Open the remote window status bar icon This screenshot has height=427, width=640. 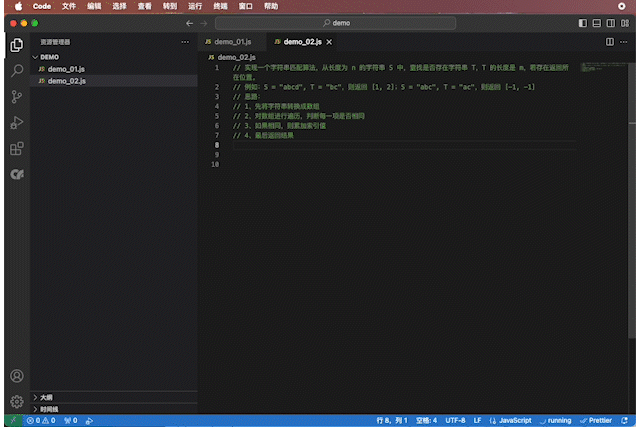pyautogui.click(x=13, y=420)
